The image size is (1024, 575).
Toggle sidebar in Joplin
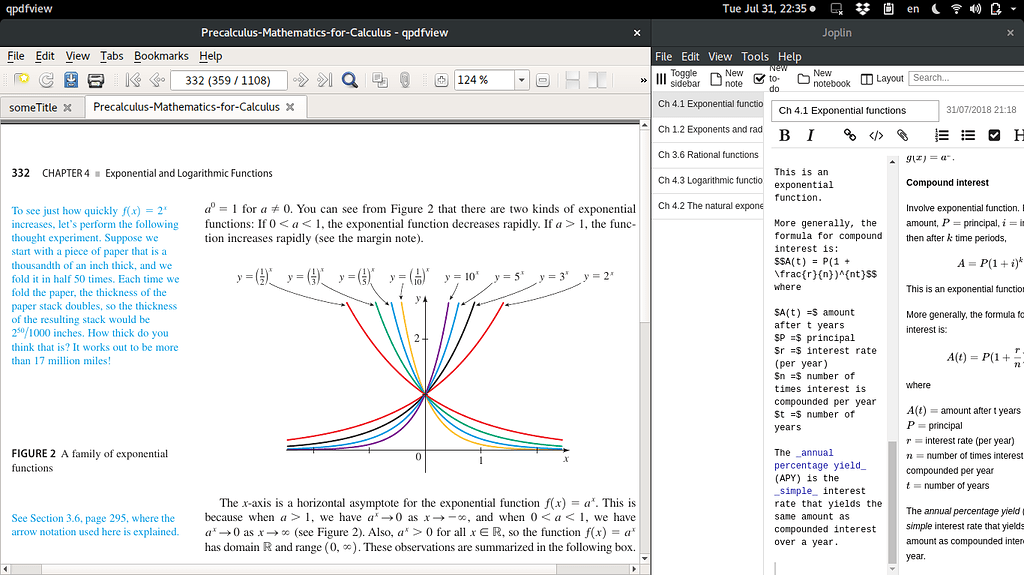(x=676, y=79)
